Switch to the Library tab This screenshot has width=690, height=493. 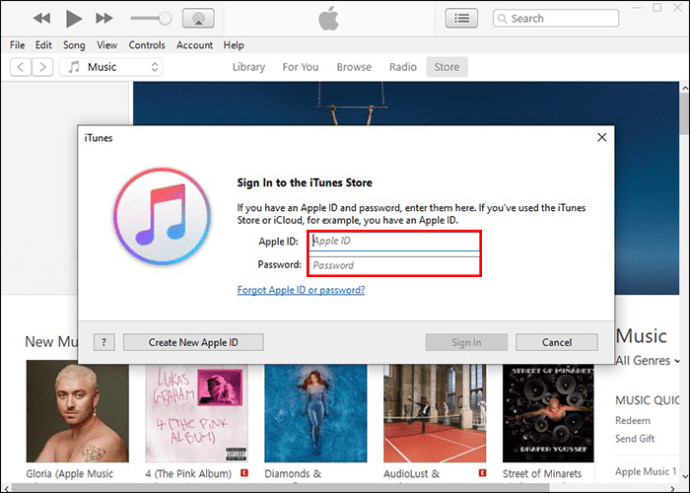tap(249, 67)
